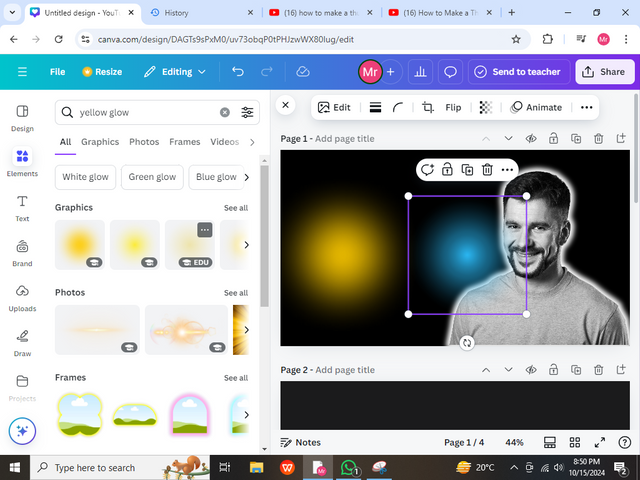Check cloud save status icon
The image size is (640, 480).
click(x=302, y=72)
